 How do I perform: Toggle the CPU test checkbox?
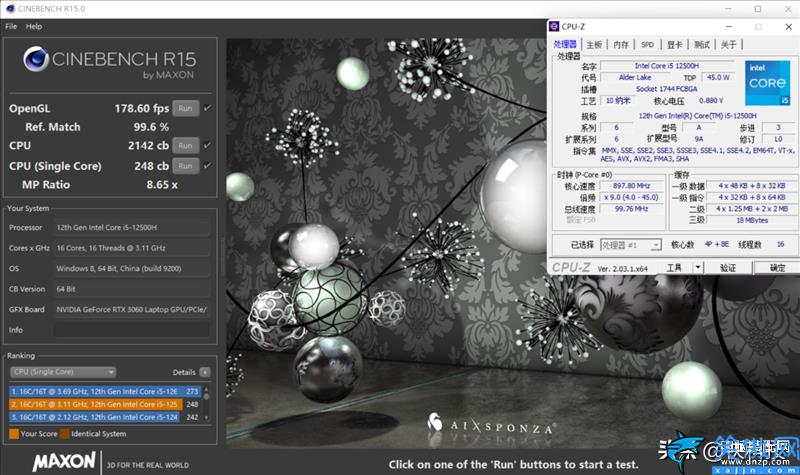click(x=207, y=145)
